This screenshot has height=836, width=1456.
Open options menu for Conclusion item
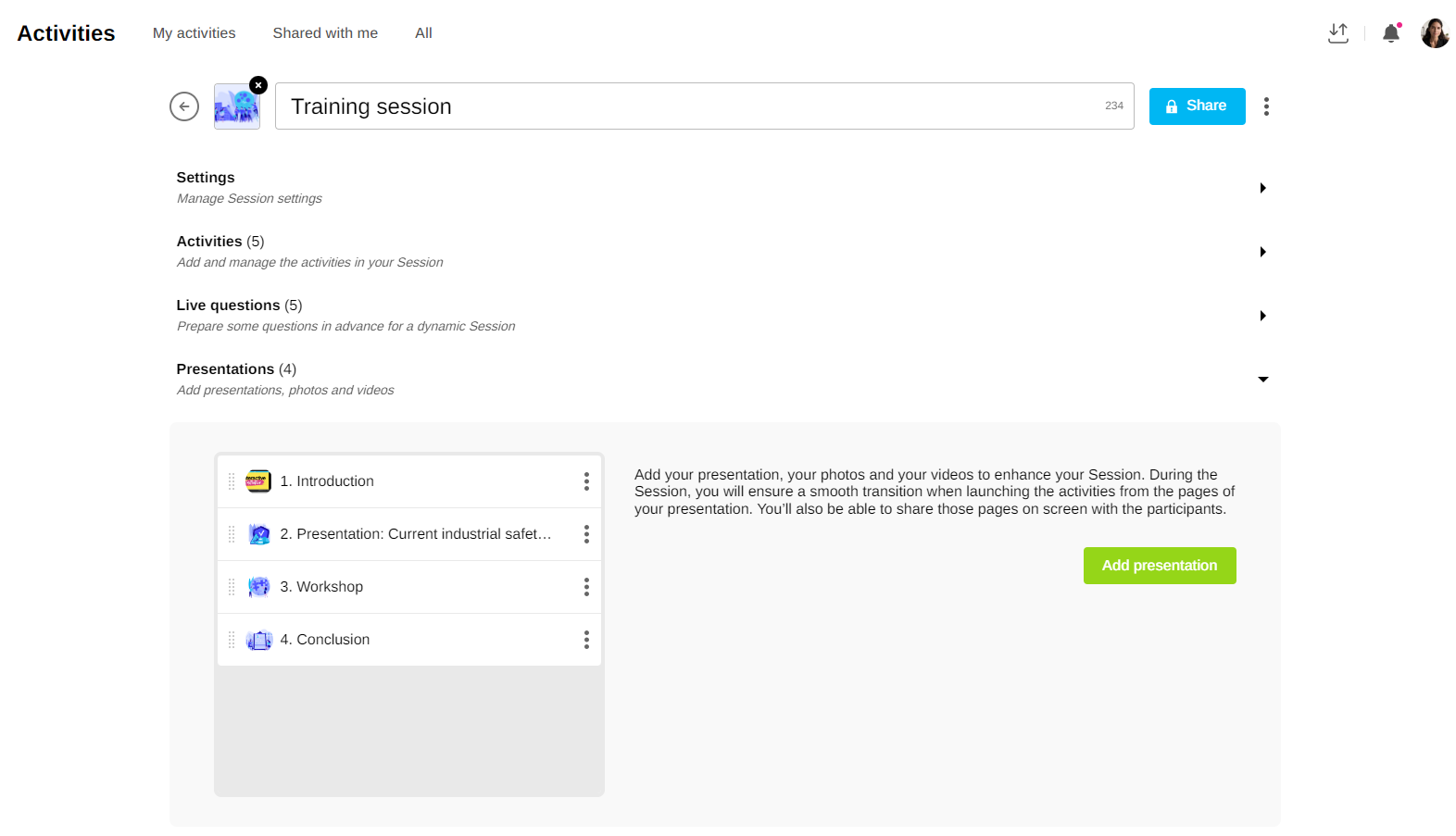pos(586,640)
